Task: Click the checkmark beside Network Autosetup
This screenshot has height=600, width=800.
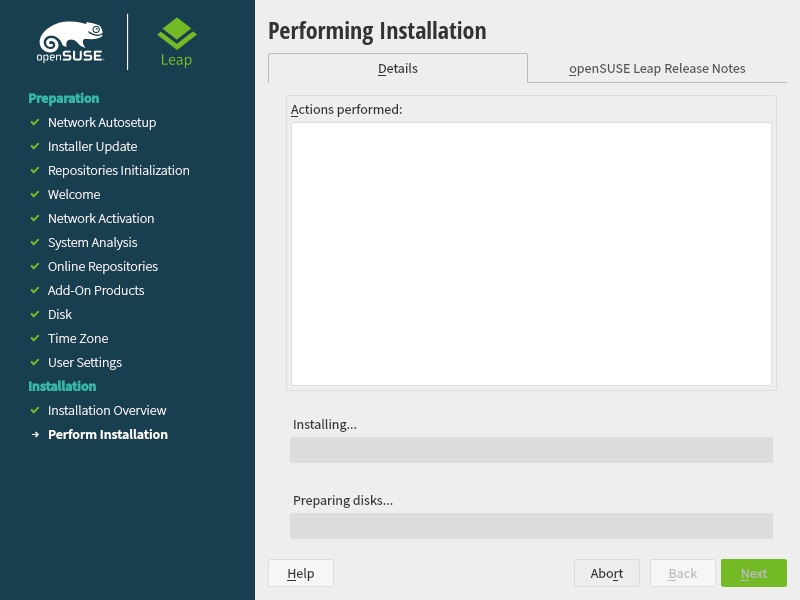Action: click(35, 122)
